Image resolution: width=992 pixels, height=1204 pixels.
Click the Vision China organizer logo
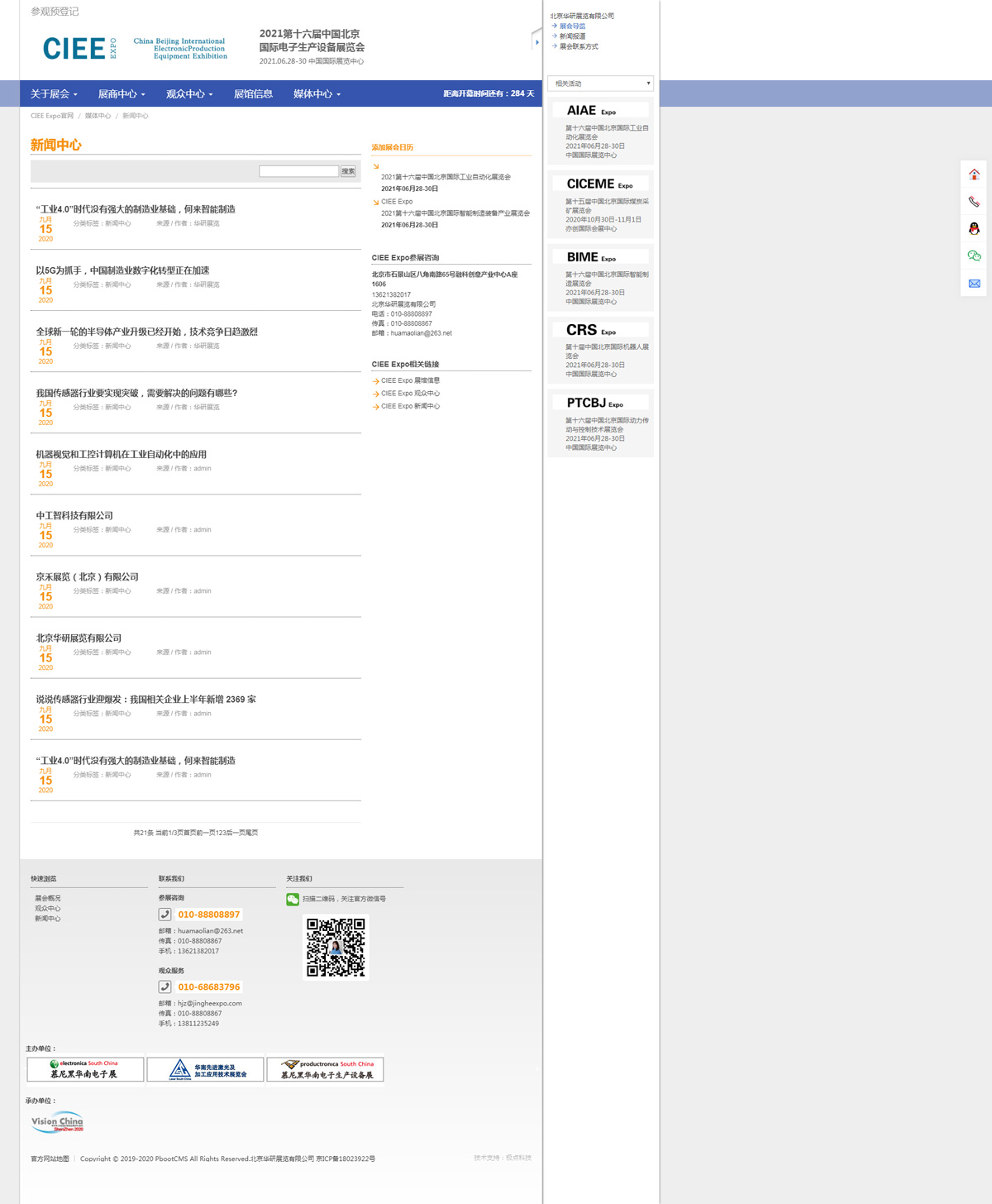[x=57, y=1122]
